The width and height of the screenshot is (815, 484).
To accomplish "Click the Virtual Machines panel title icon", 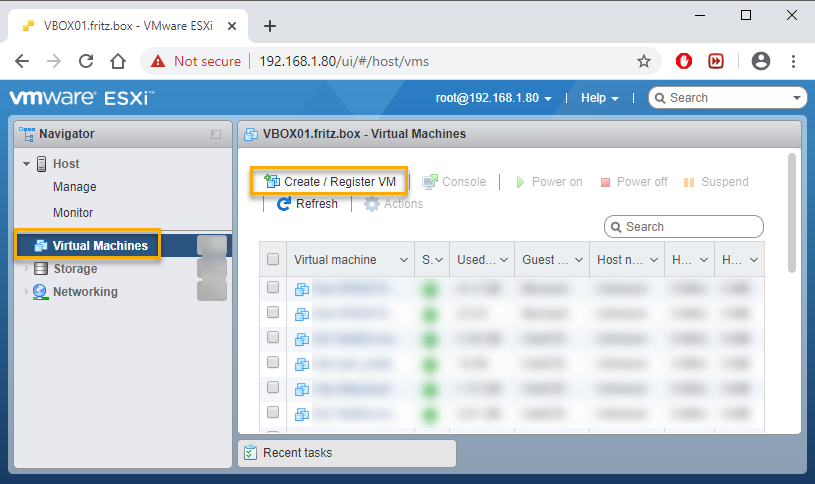I will coord(251,134).
